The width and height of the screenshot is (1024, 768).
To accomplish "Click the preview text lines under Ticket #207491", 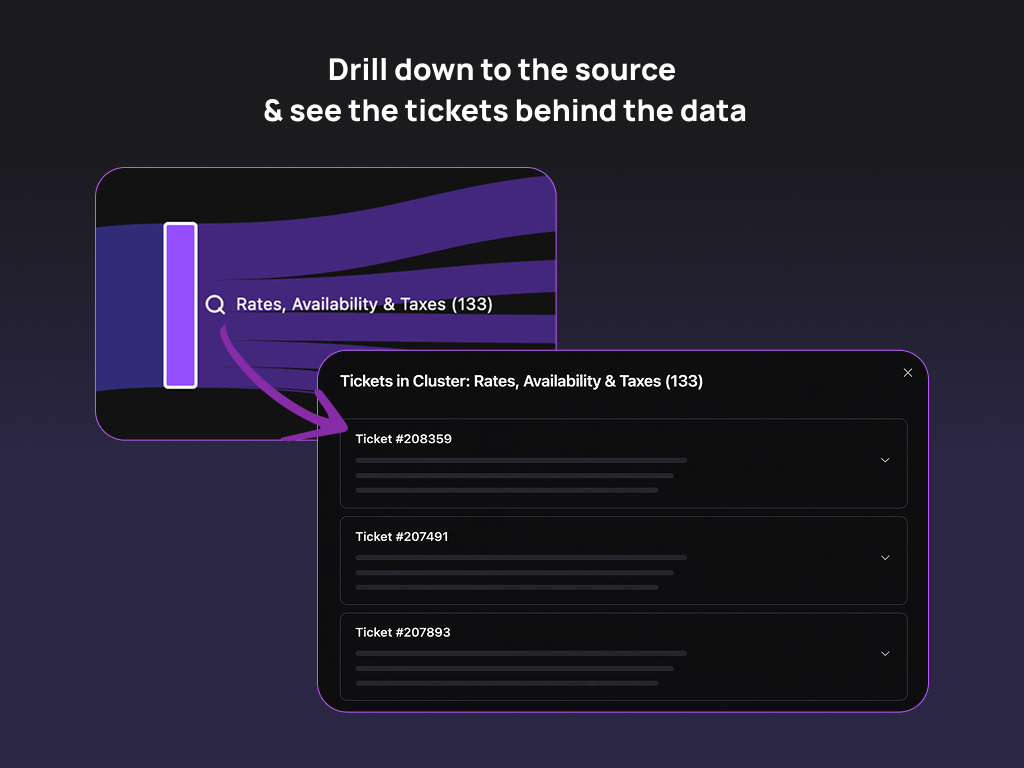I will (520, 572).
